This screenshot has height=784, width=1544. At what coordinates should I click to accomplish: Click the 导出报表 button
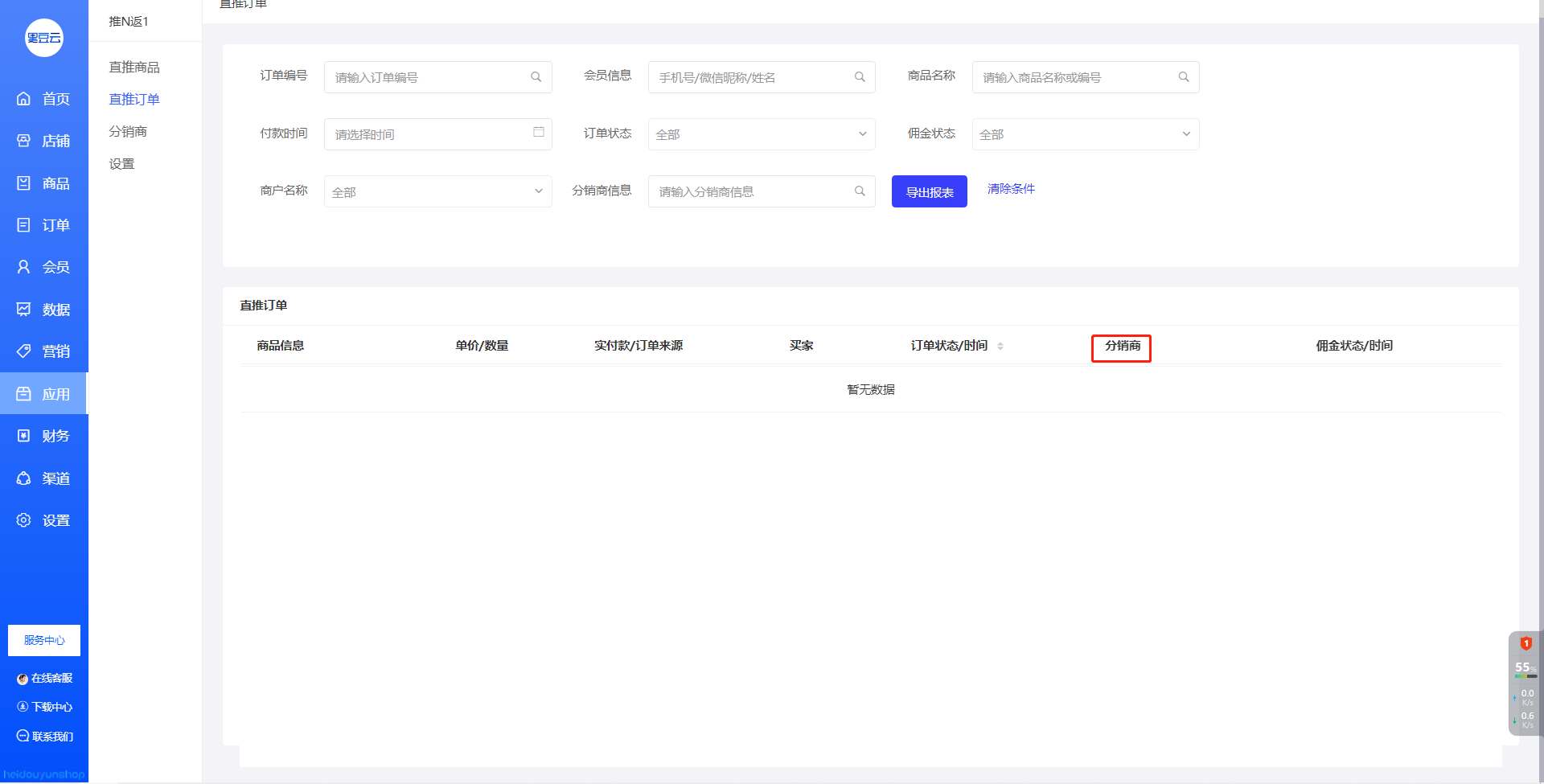929,191
